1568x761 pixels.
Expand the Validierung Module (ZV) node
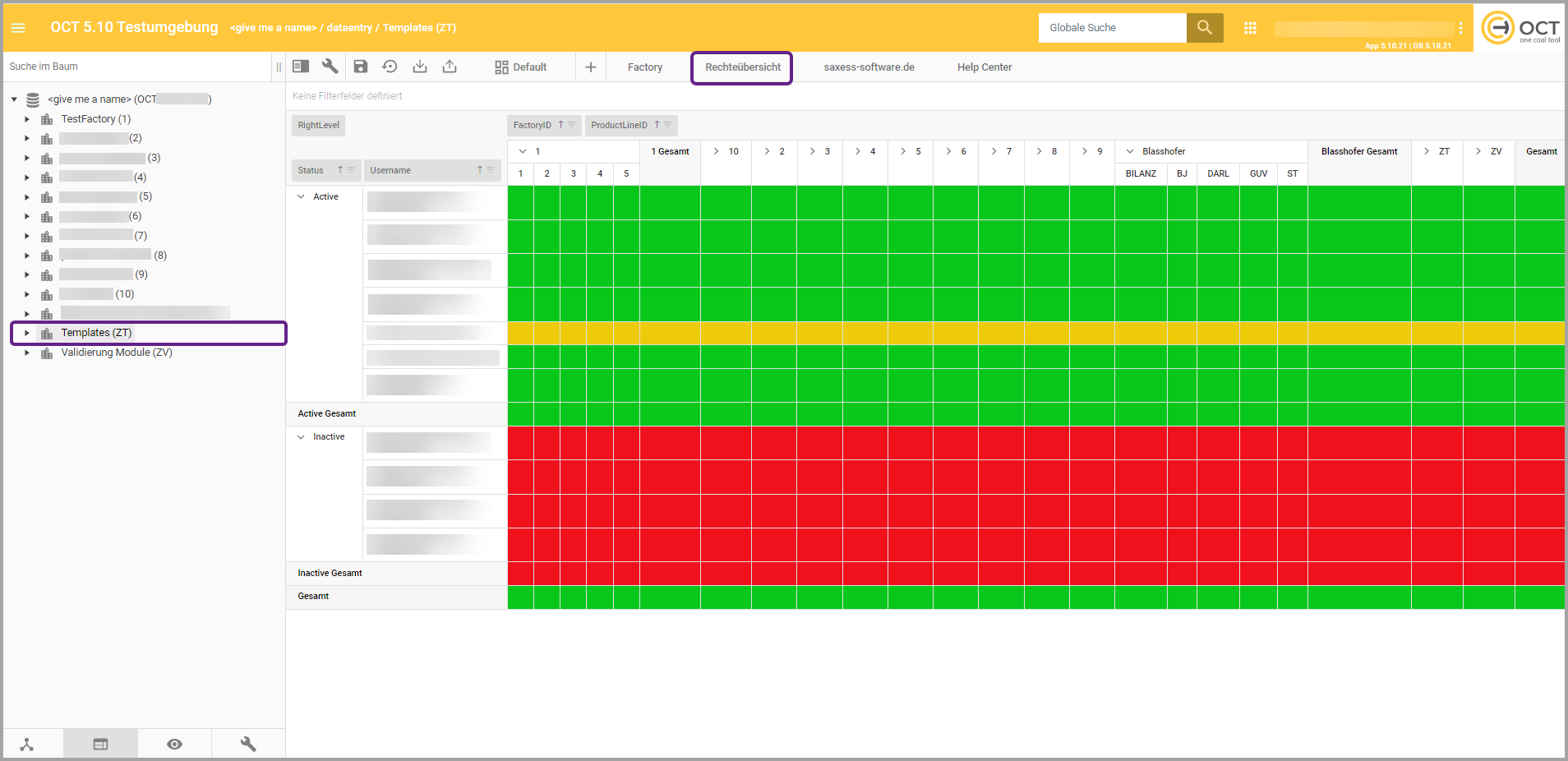pyautogui.click(x=27, y=353)
